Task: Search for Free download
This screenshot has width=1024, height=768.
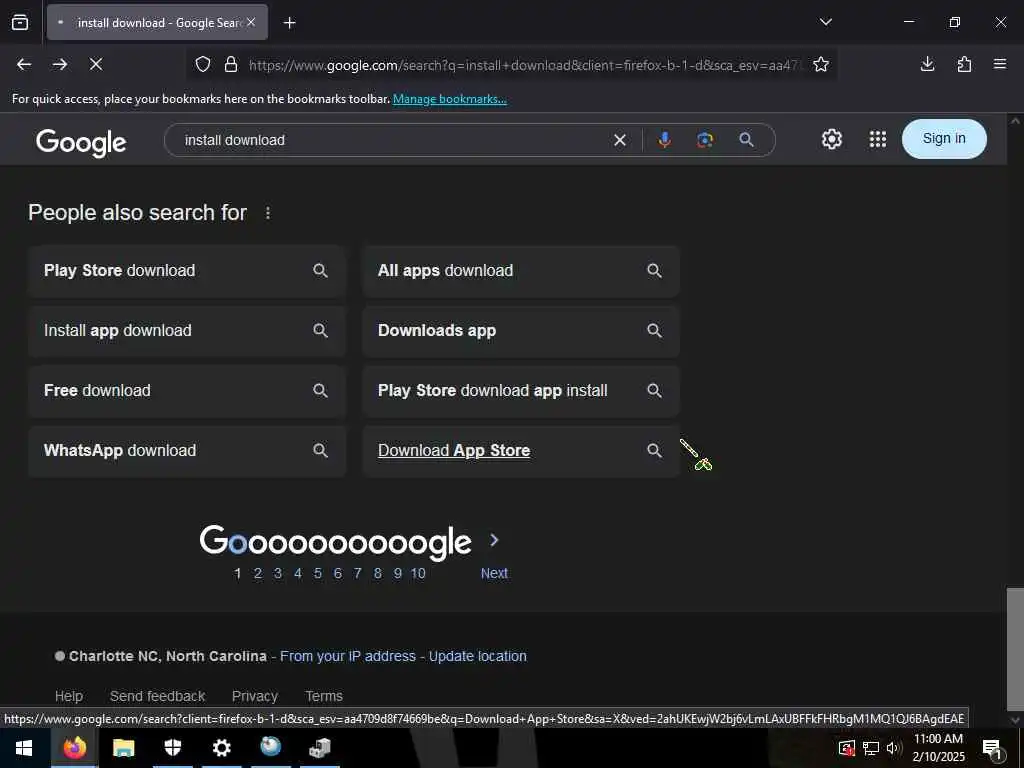Action: (187, 391)
